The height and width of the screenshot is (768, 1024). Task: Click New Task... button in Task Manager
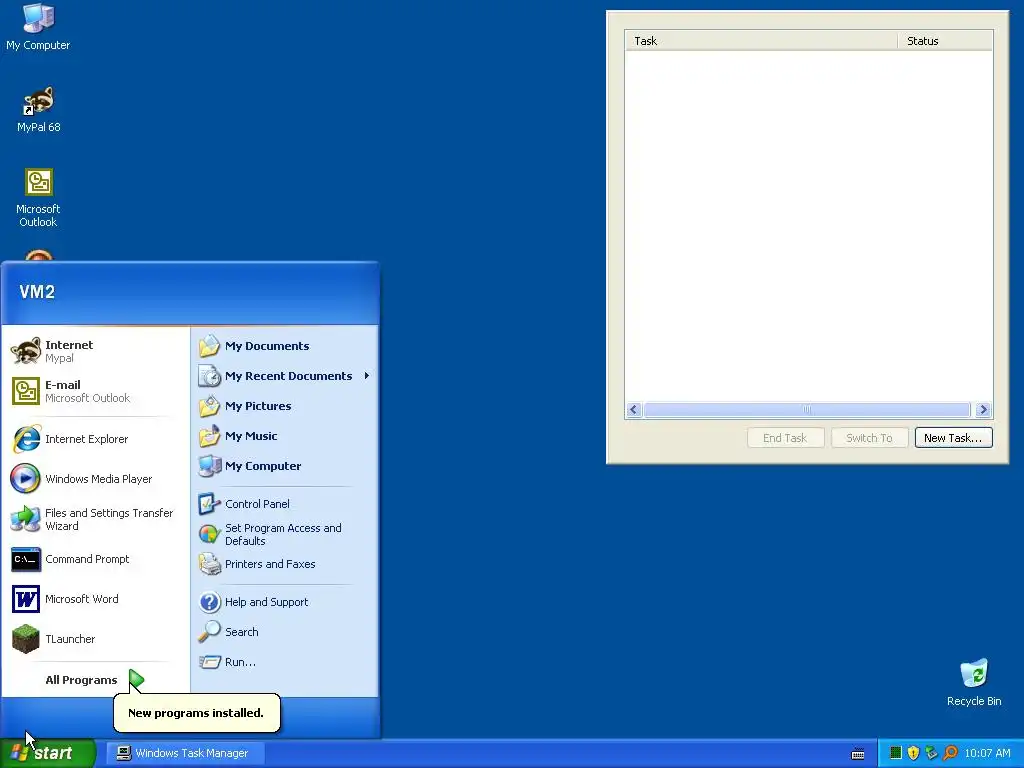click(953, 438)
